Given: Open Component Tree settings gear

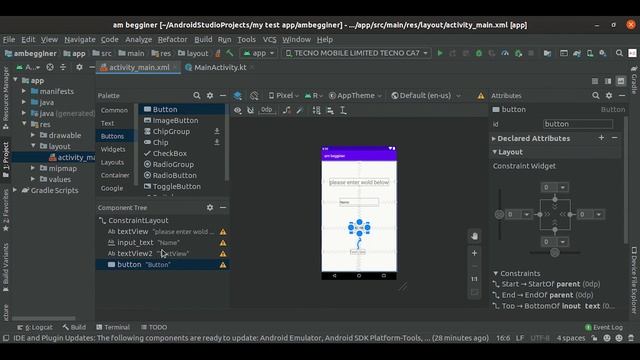Looking at the screenshot, I should tap(210, 207).
